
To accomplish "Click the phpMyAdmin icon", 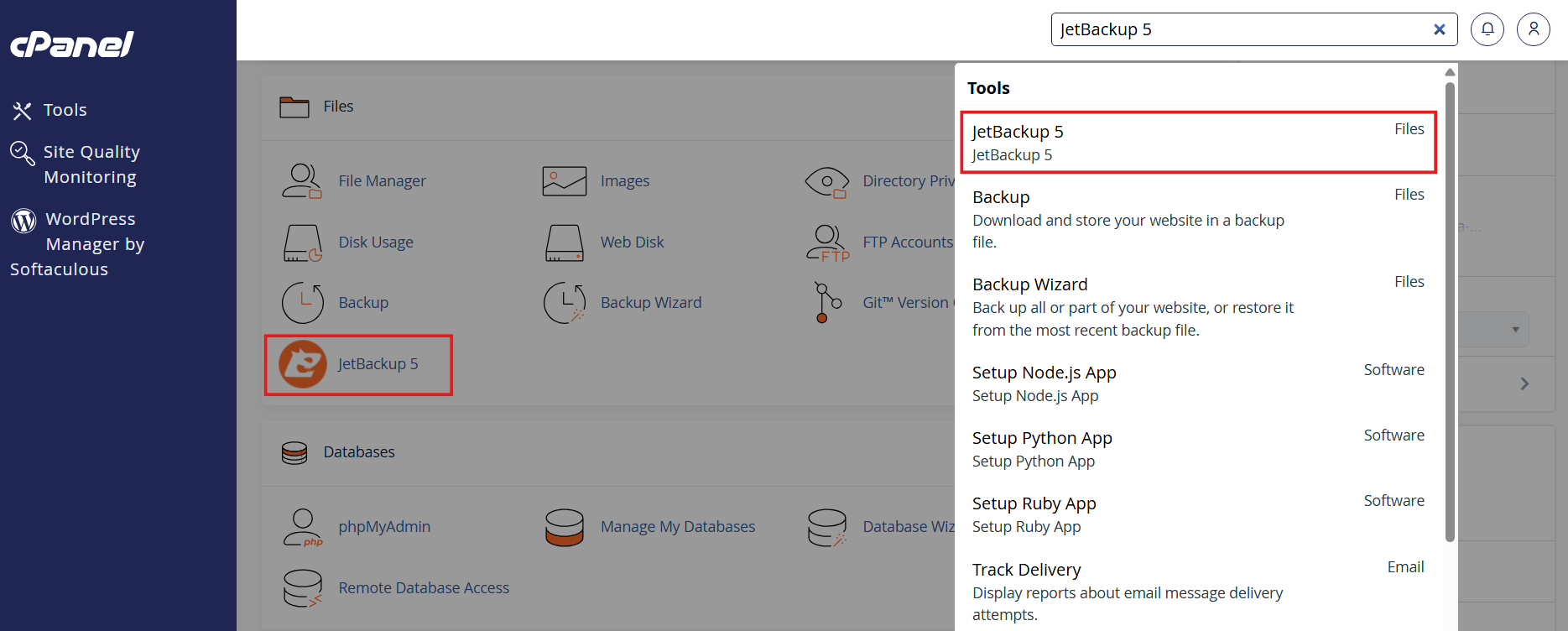I will tap(302, 527).
